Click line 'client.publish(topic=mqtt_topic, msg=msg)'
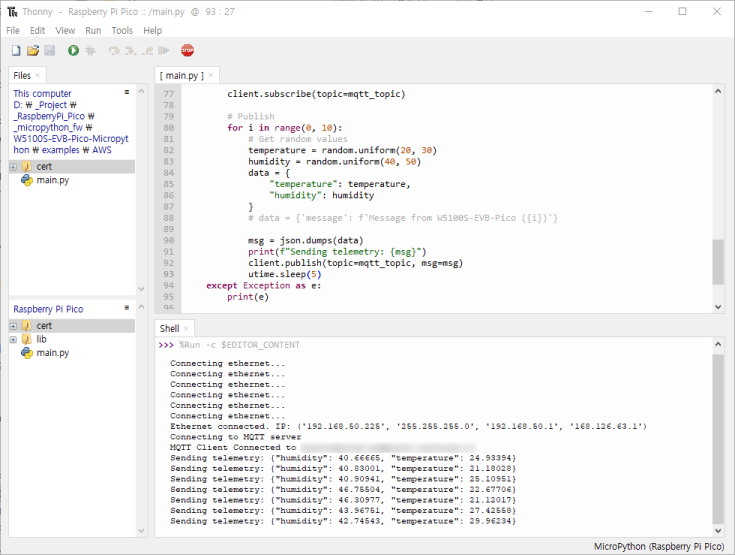This screenshot has height=555, width=735. tap(355, 263)
